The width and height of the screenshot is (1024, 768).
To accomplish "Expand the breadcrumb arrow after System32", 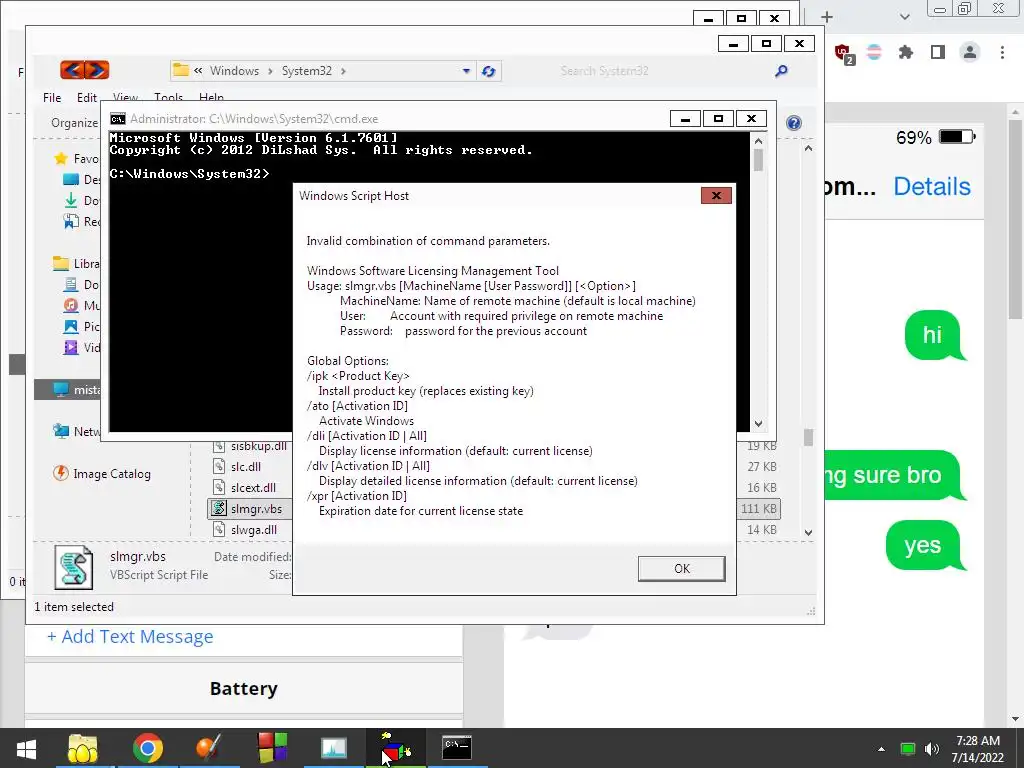I will click(344, 71).
